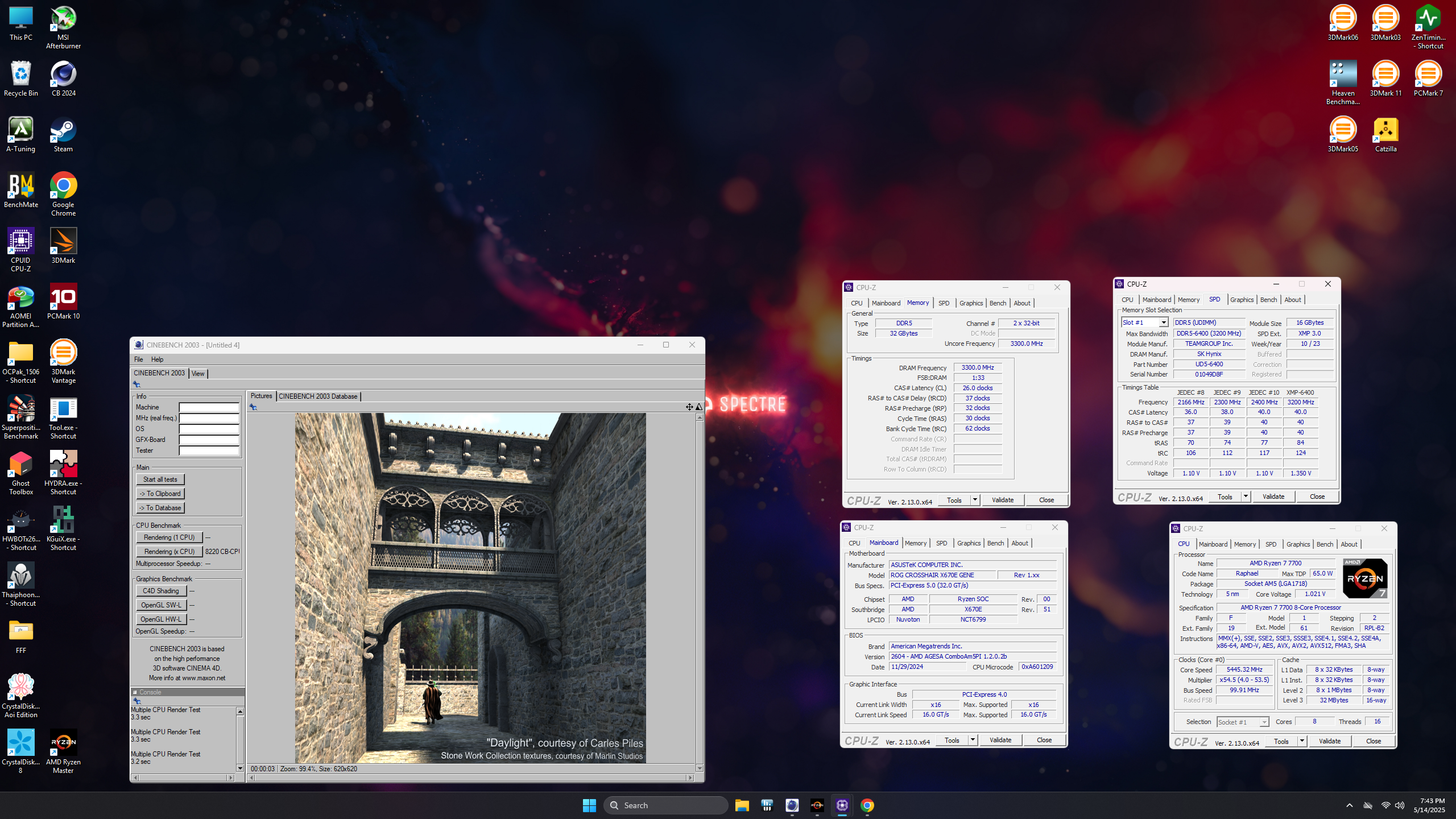1456x819 pixels.
Task: Launch ZenTimings shortcut icon
Action: (x=1428, y=27)
